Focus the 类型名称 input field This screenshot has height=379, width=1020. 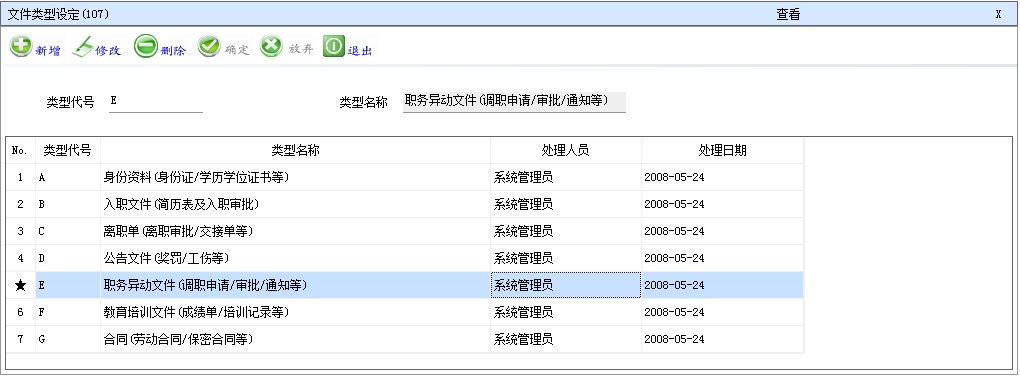tap(514, 101)
